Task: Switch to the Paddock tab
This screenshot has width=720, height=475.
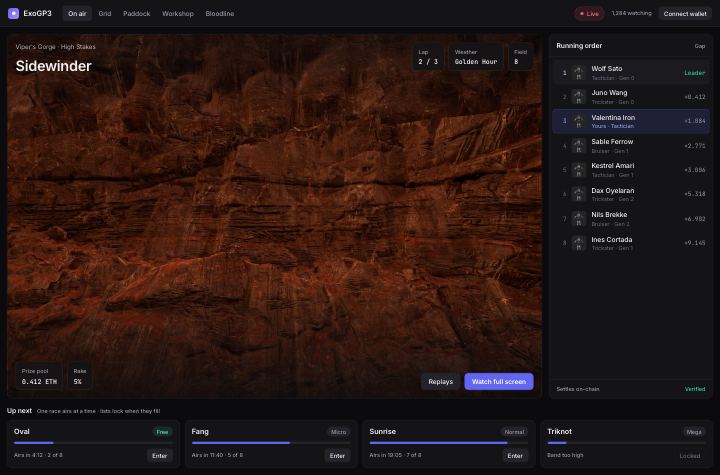Action: click(136, 14)
